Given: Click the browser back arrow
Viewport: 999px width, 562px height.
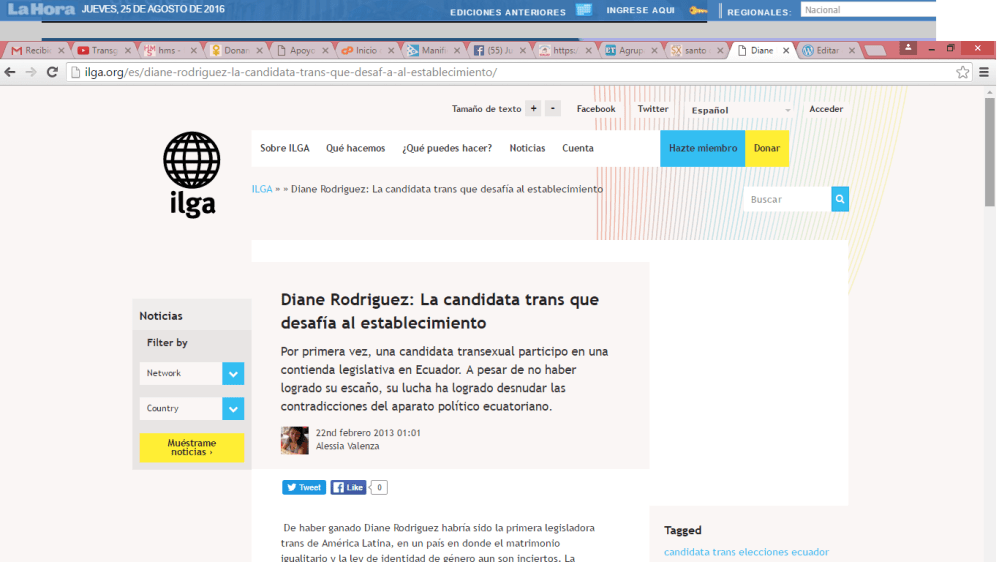Looking at the screenshot, I should click(11, 72).
